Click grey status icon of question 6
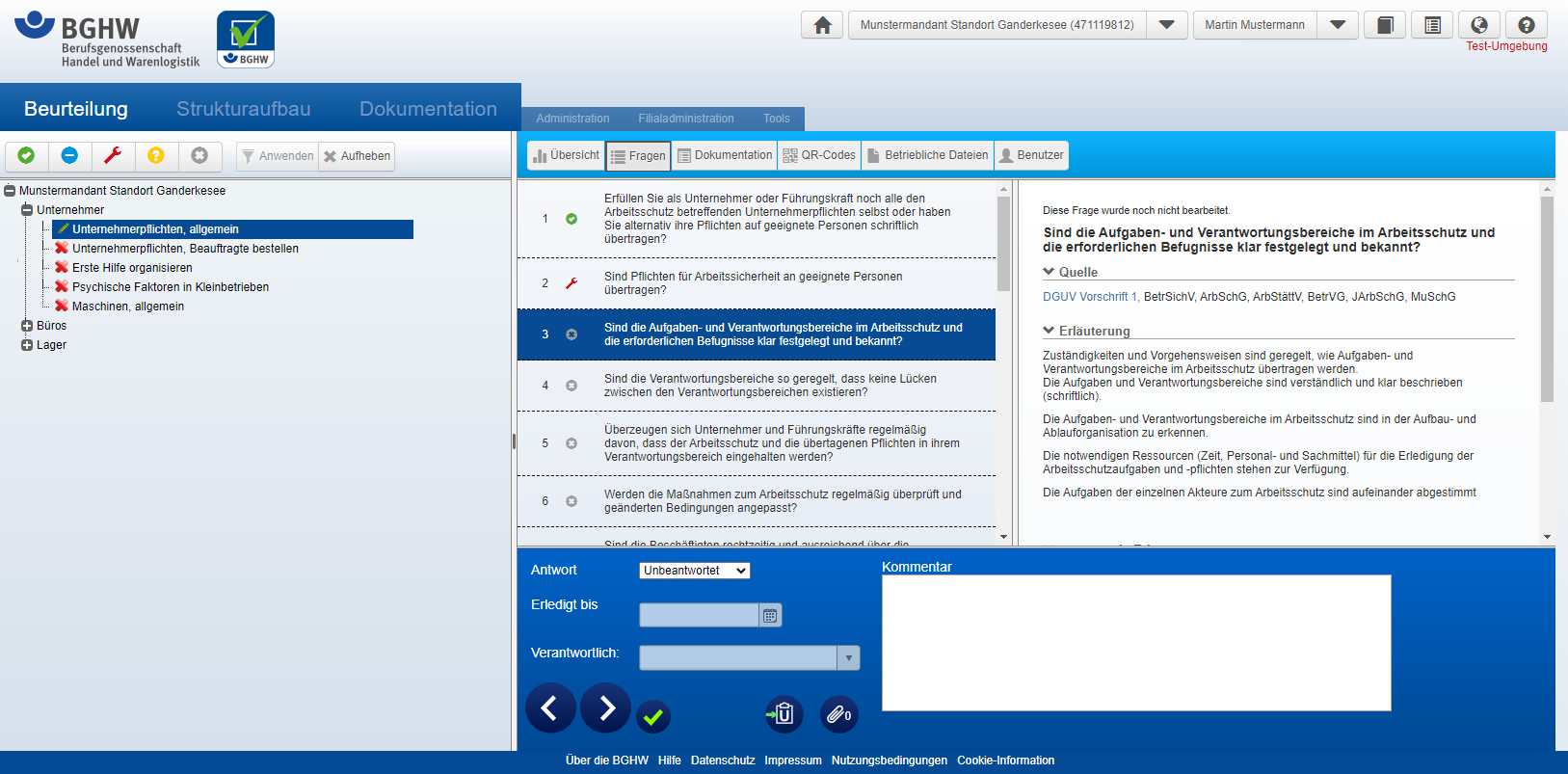The height and width of the screenshot is (774, 1568). pyautogui.click(x=571, y=501)
